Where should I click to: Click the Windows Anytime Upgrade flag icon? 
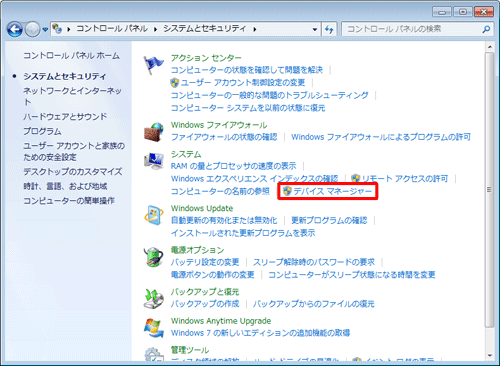(154, 328)
